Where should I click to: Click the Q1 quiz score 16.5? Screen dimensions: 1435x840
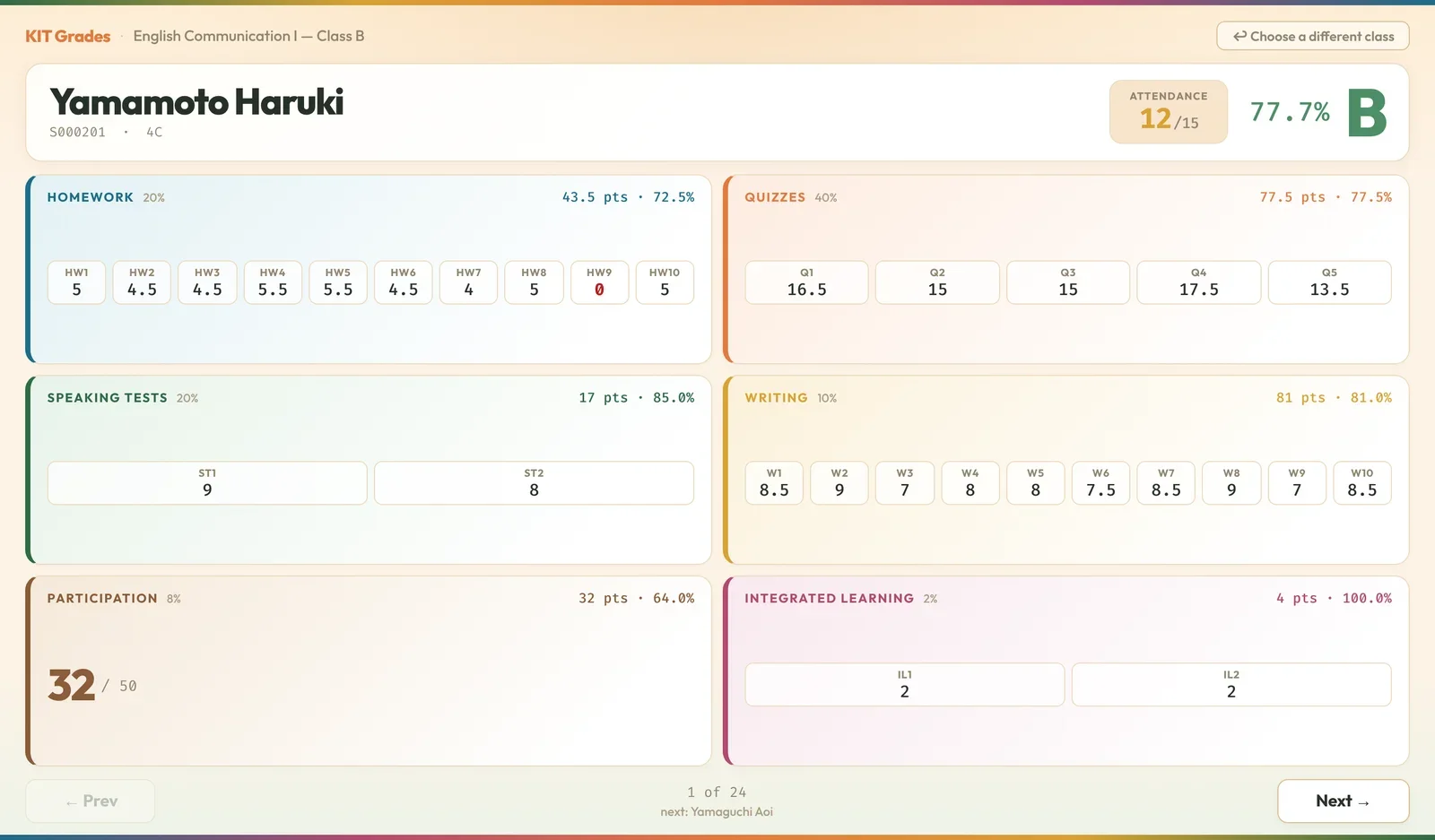tap(806, 282)
